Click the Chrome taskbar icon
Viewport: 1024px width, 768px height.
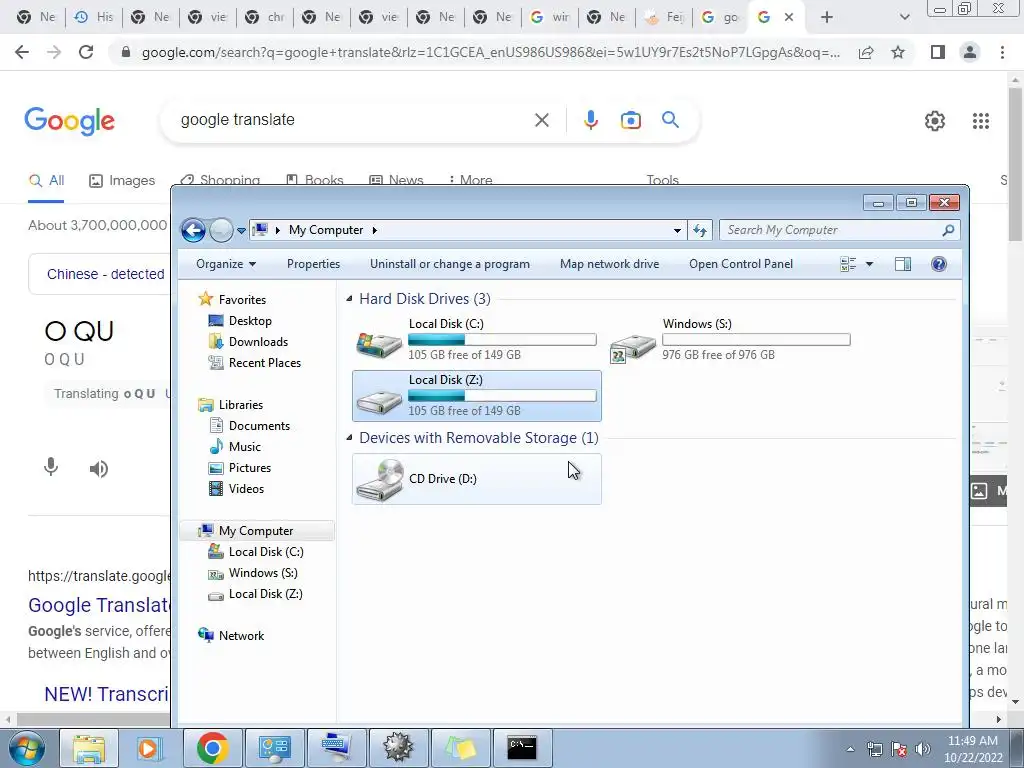tap(212, 748)
